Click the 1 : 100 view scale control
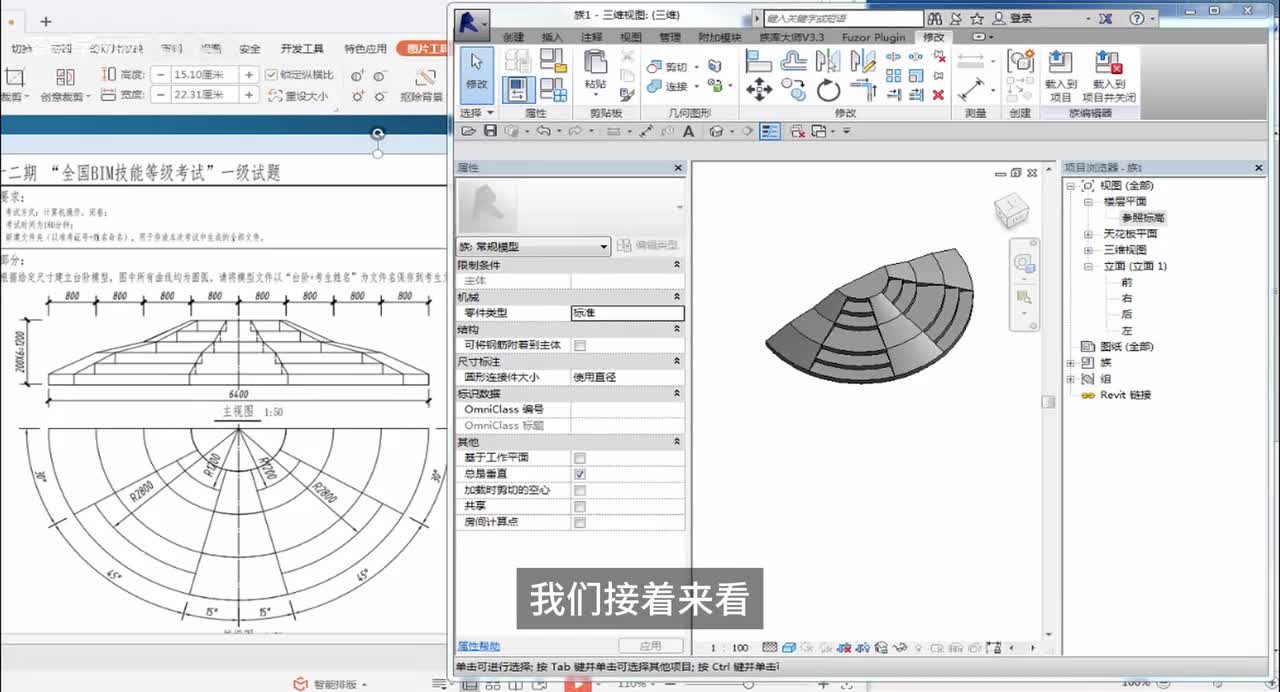1280x692 pixels. (x=729, y=648)
